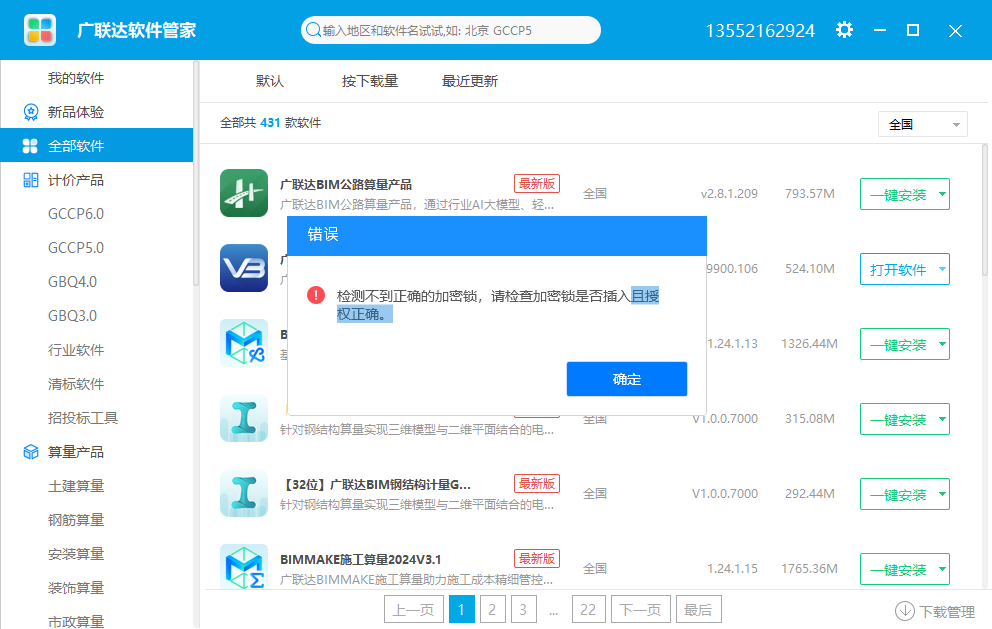Switch to the 默认 sort tab
The image size is (992, 629).
click(x=270, y=81)
